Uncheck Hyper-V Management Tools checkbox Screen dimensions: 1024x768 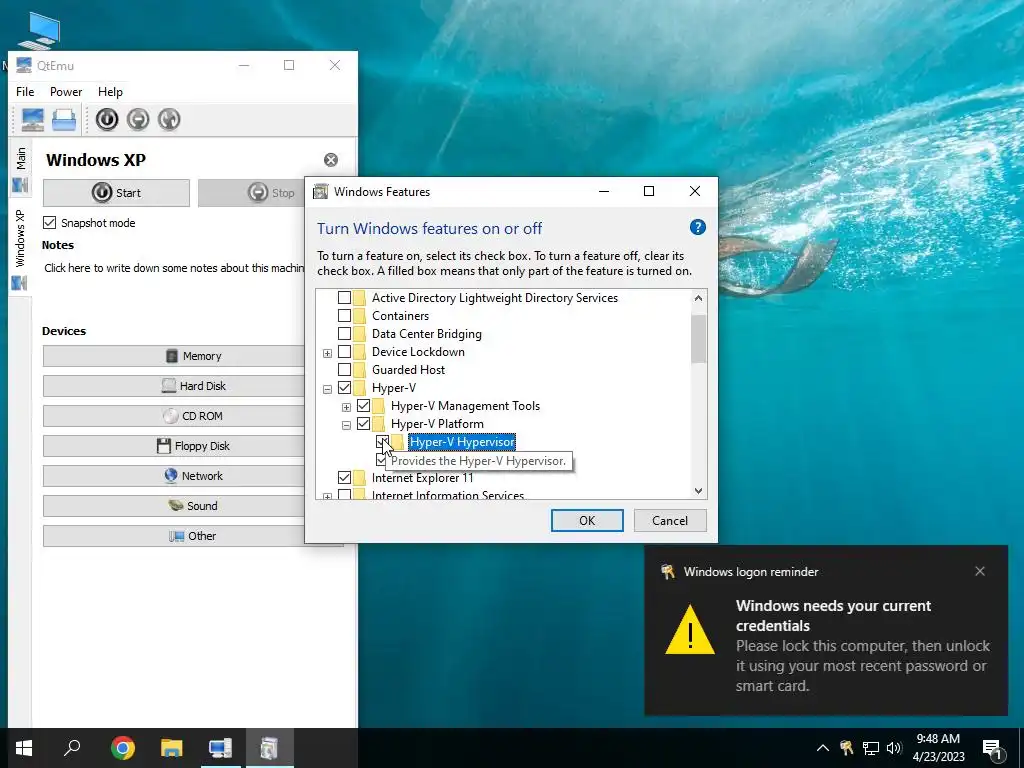(x=363, y=406)
